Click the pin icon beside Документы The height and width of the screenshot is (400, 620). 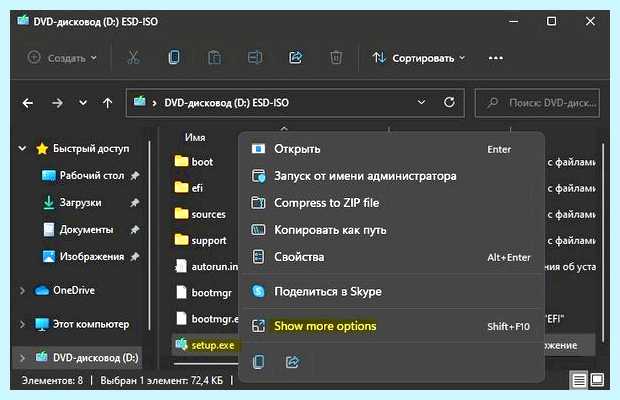[x=135, y=230]
